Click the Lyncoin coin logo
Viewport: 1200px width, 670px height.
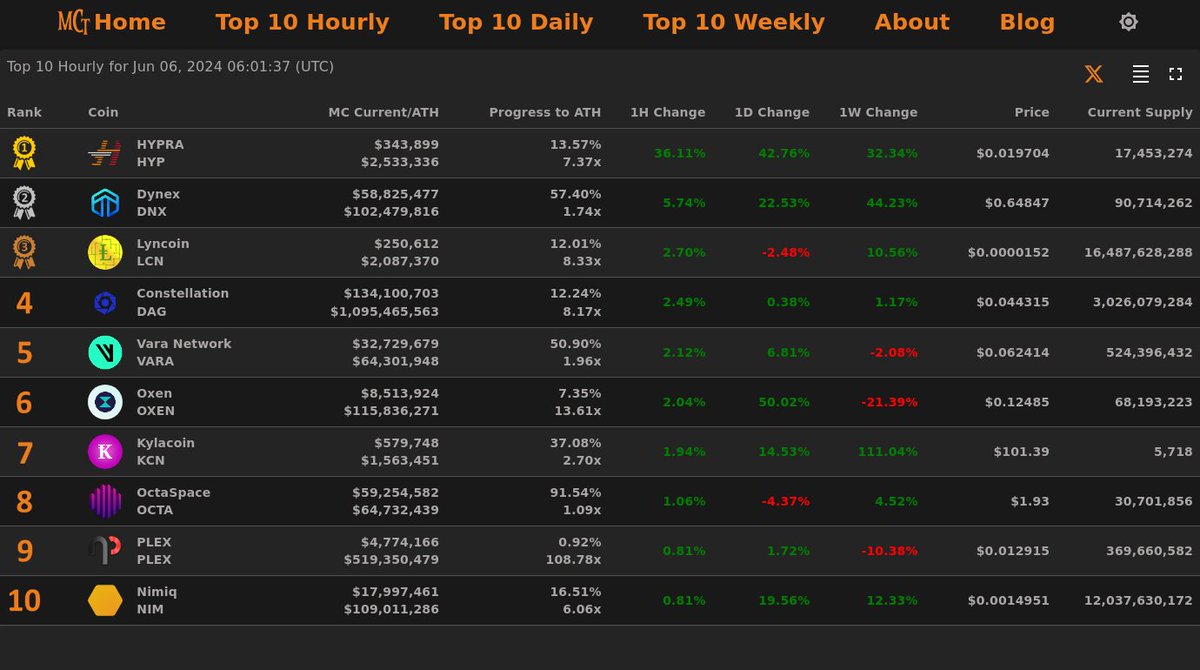pos(105,253)
